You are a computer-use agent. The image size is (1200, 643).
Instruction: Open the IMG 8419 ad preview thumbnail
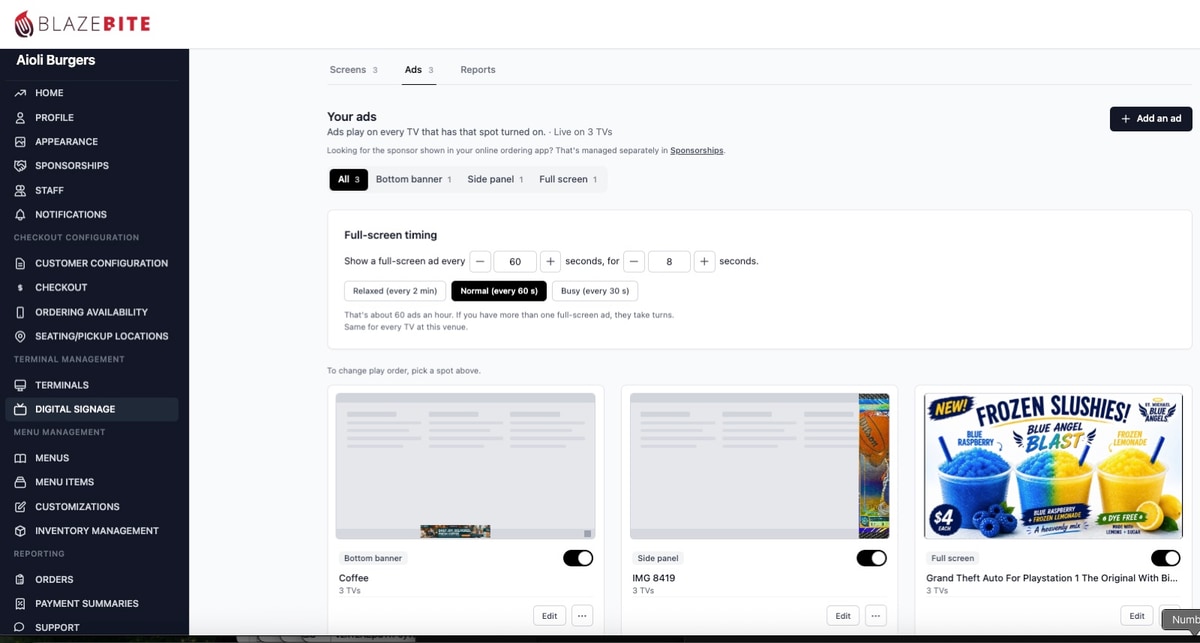click(759, 466)
